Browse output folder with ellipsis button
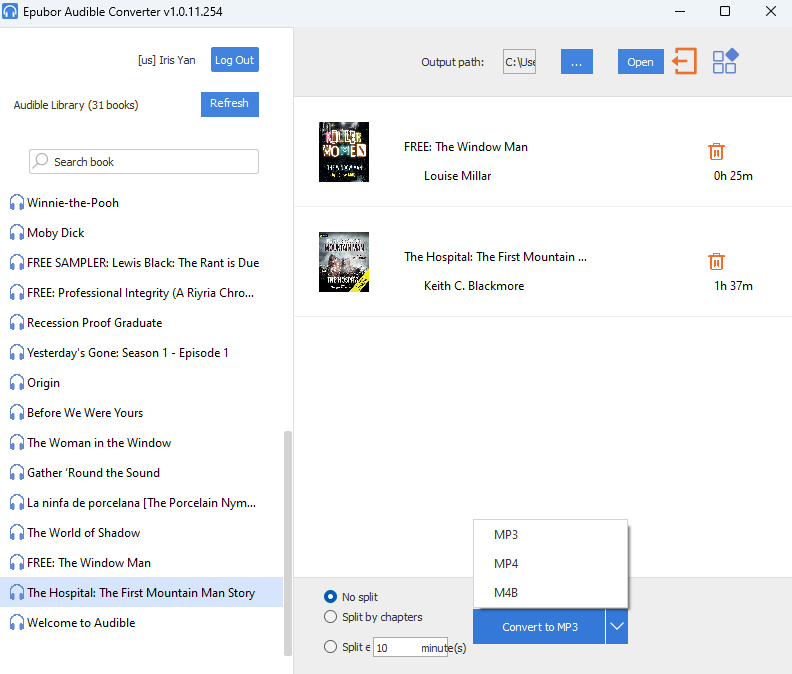 (576, 62)
